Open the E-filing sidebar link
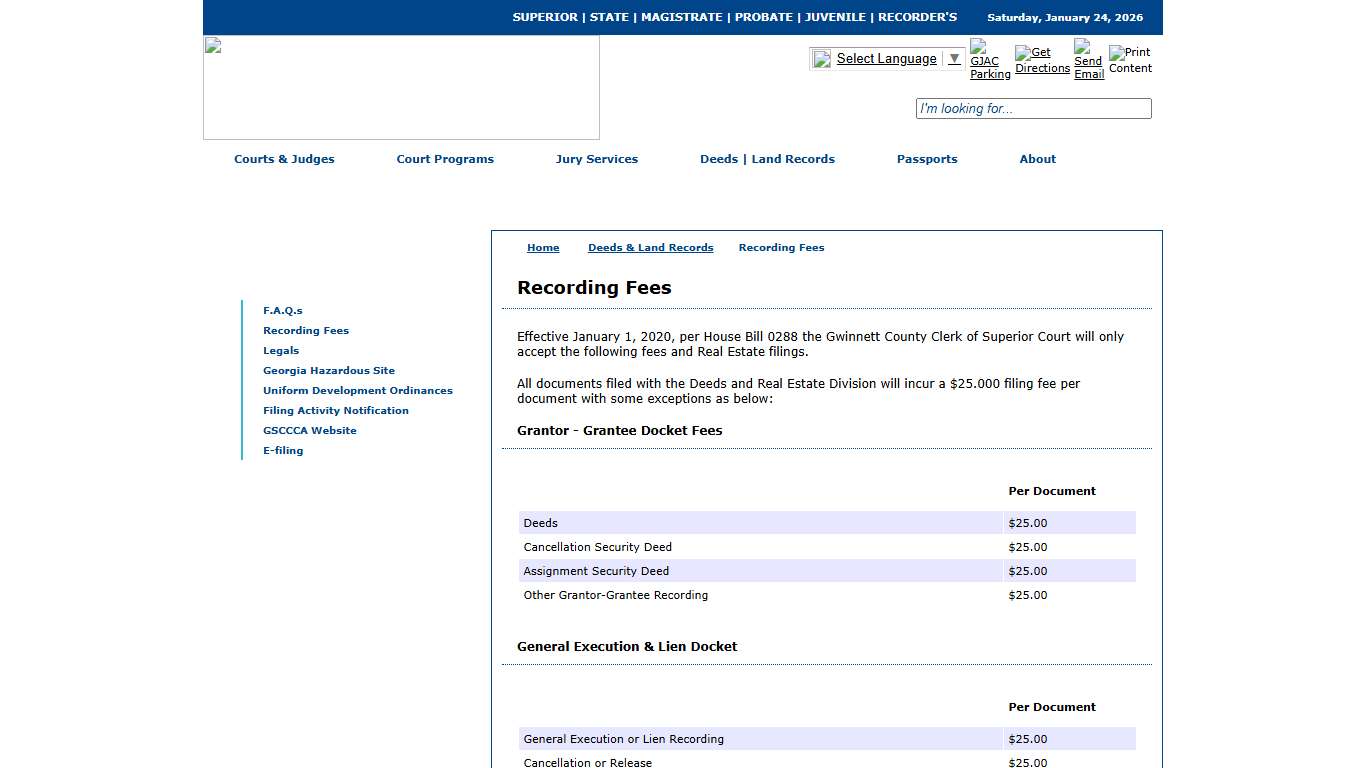 click(x=283, y=450)
